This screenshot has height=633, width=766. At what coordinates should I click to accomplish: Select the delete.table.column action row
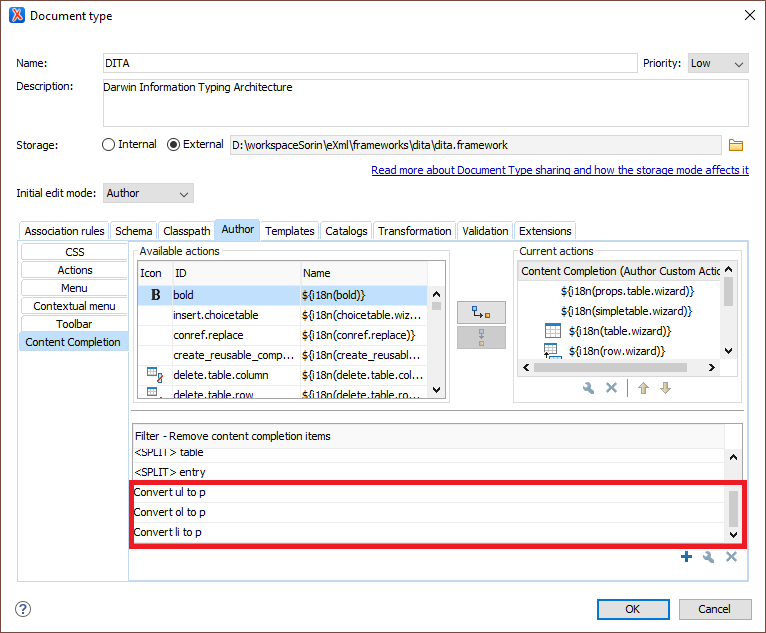coord(282,375)
